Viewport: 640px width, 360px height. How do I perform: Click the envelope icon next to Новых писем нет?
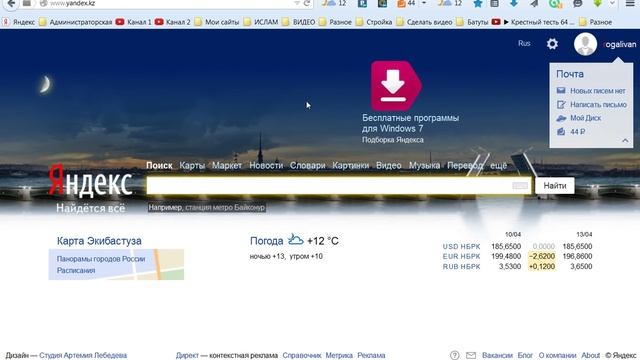click(x=561, y=91)
